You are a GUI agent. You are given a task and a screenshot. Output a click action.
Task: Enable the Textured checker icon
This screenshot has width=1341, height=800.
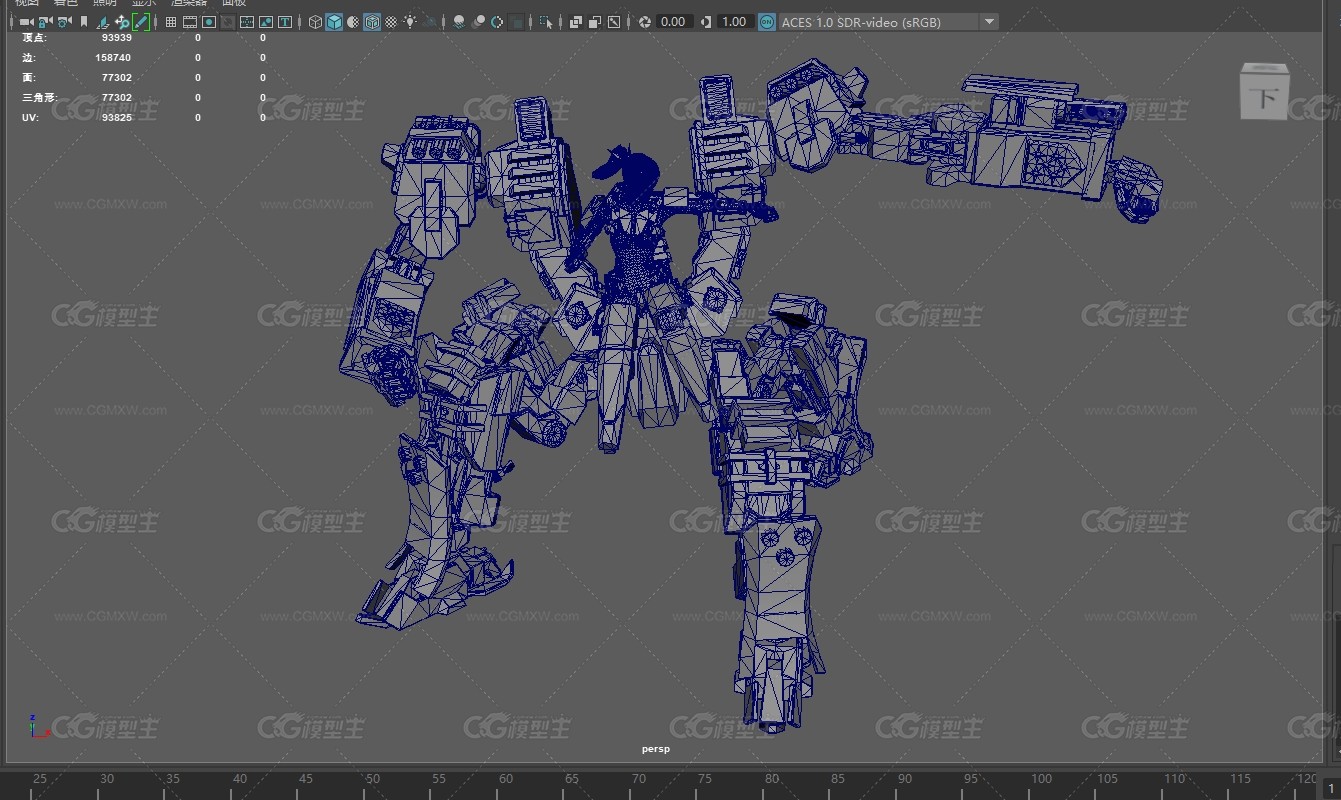[x=391, y=22]
